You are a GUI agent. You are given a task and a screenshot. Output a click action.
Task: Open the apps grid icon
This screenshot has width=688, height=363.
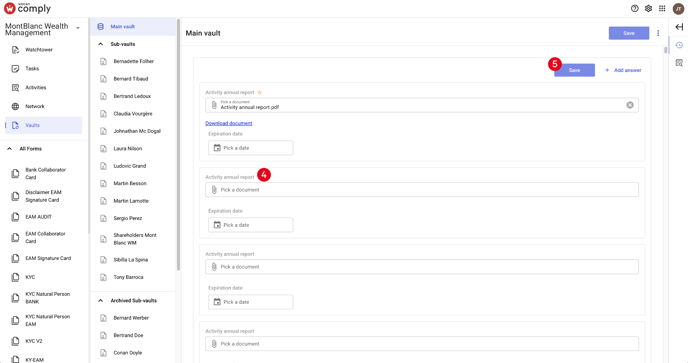coord(662,8)
